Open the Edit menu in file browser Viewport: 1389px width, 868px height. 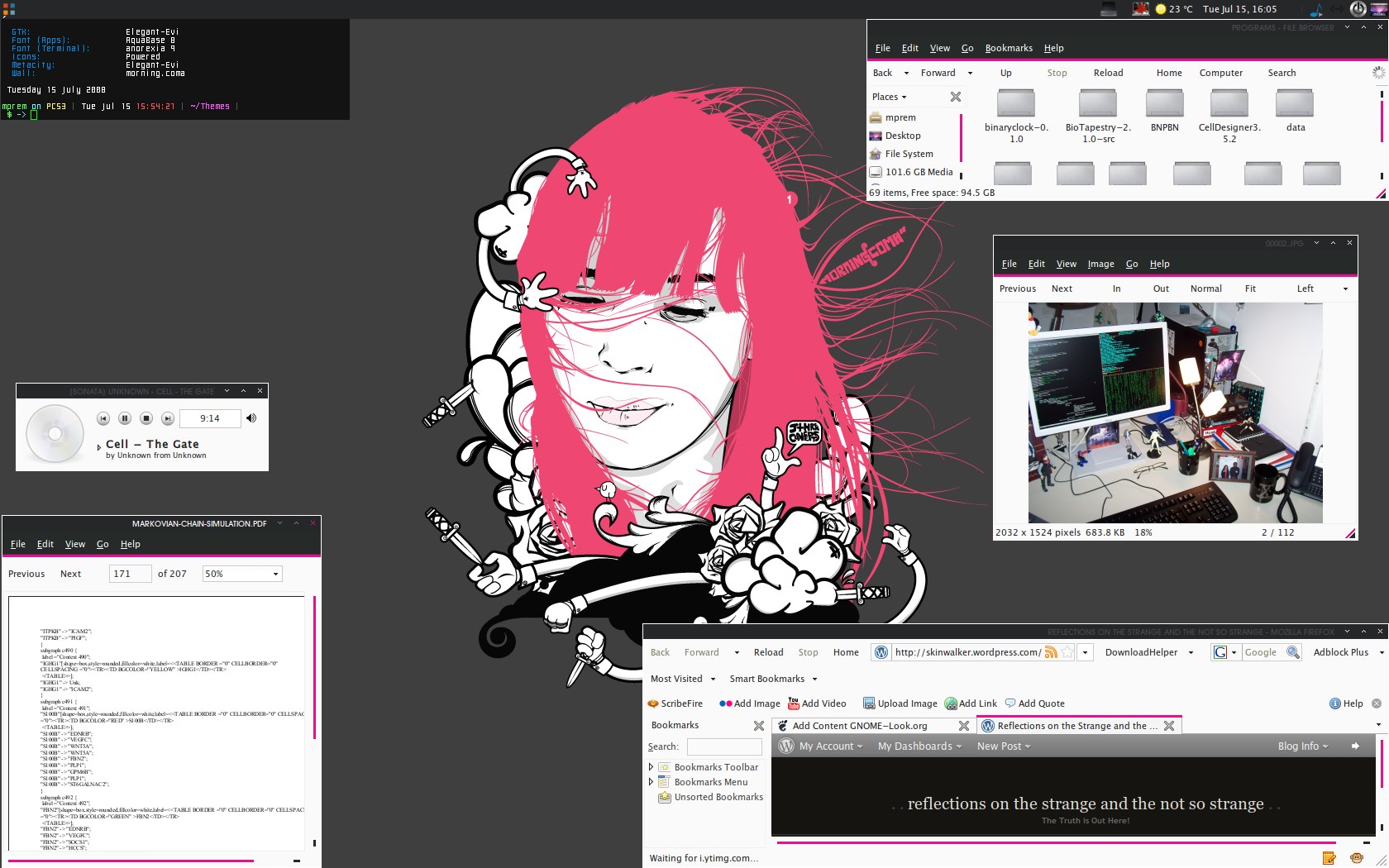point(909,48)
